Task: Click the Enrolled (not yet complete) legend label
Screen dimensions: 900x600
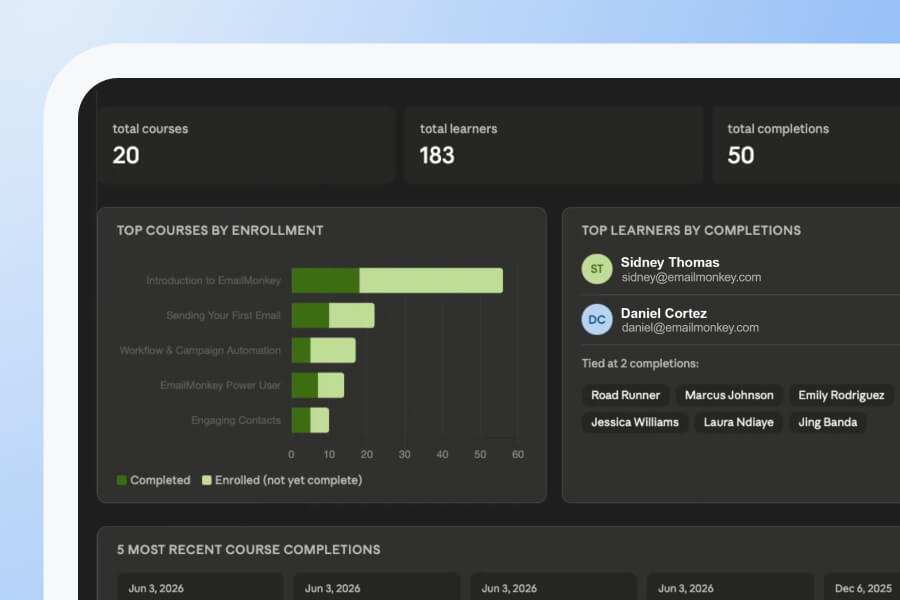Action: pos(289,480)
